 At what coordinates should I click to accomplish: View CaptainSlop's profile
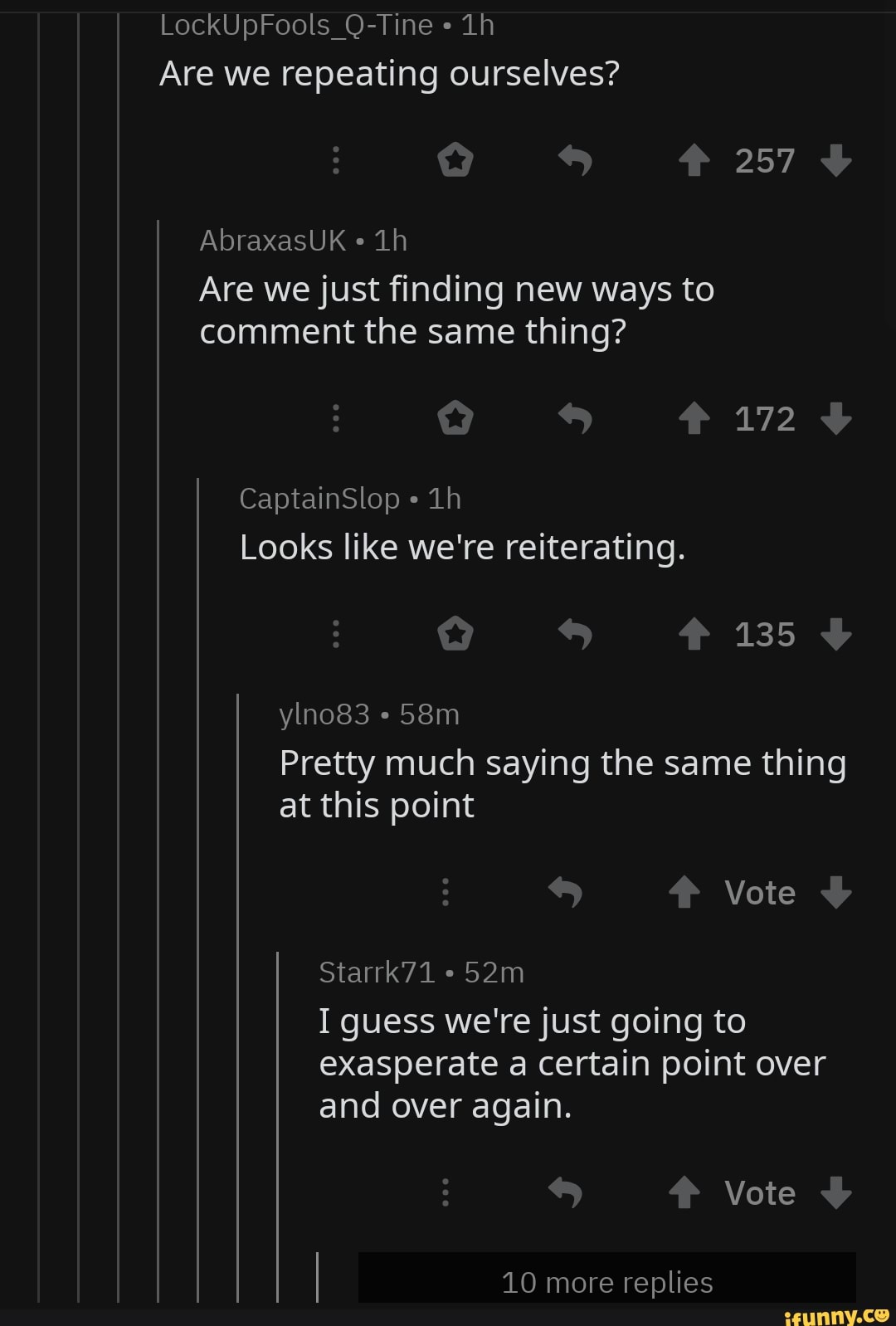[x=319, y=498]
